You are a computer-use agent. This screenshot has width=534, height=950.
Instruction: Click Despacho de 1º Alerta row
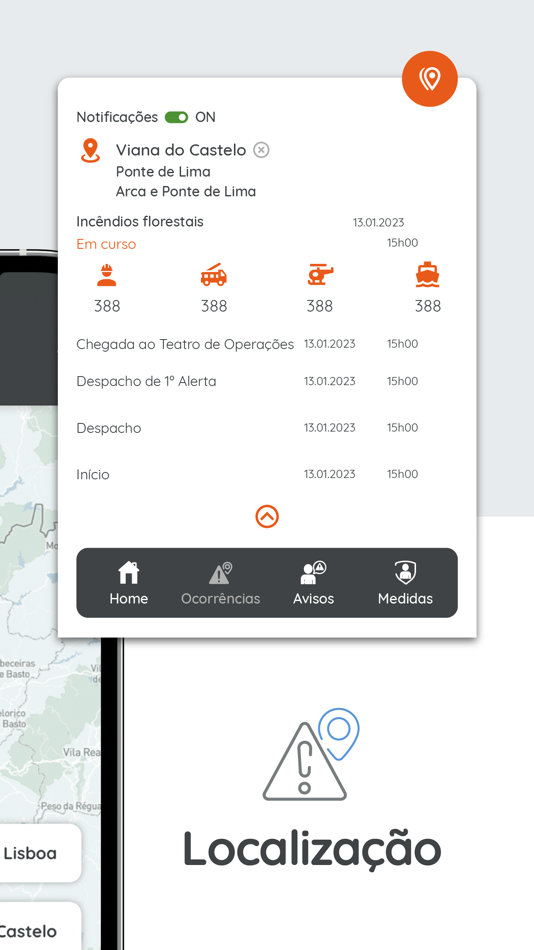(247, 381)
